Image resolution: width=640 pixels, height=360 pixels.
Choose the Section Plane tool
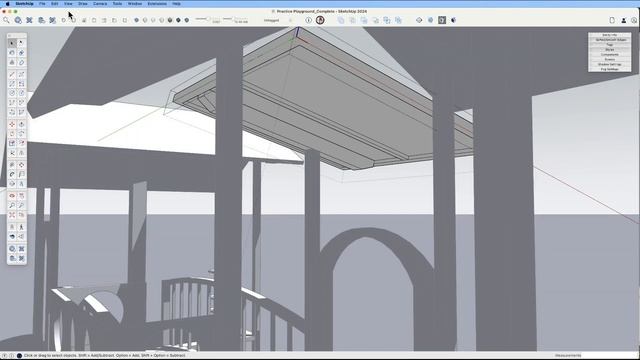click(22, 237)
